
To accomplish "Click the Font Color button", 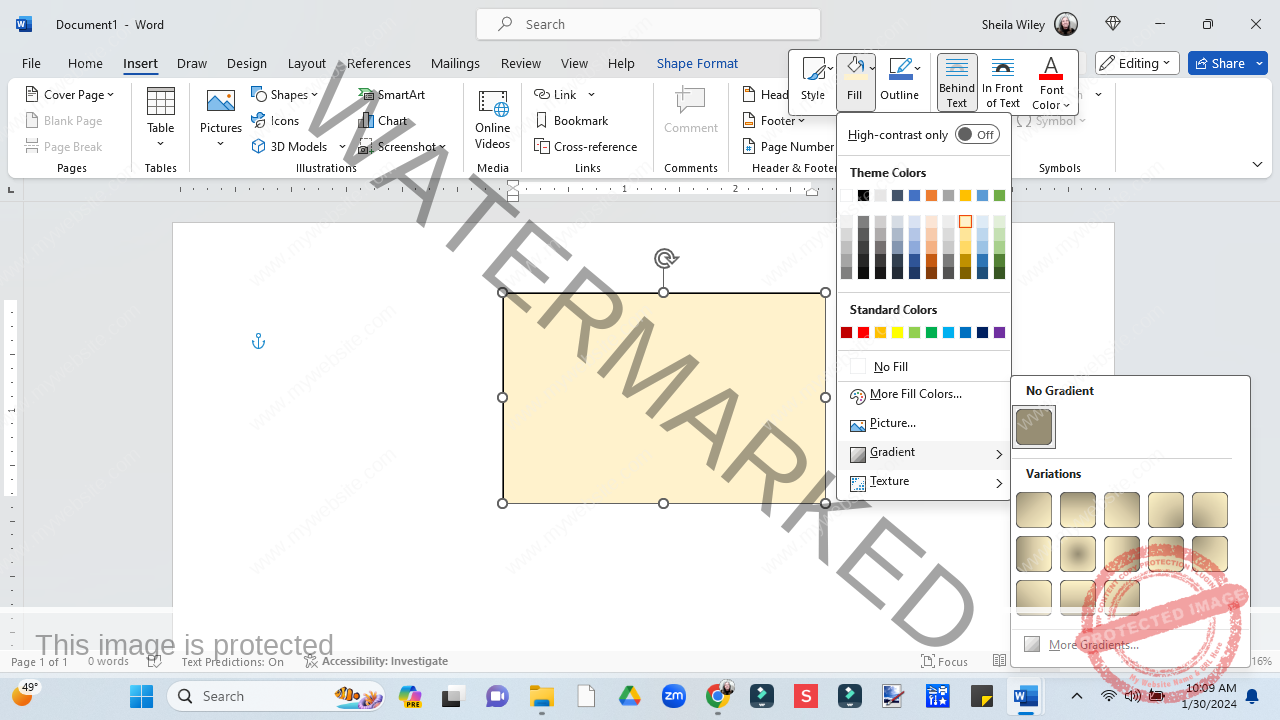I will 1051,82.
